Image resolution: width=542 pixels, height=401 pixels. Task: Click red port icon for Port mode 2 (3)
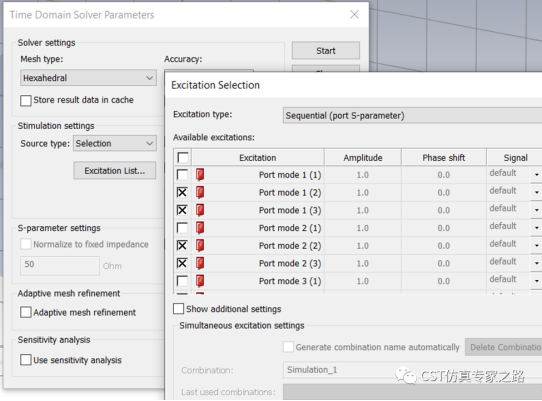[200, 263]
